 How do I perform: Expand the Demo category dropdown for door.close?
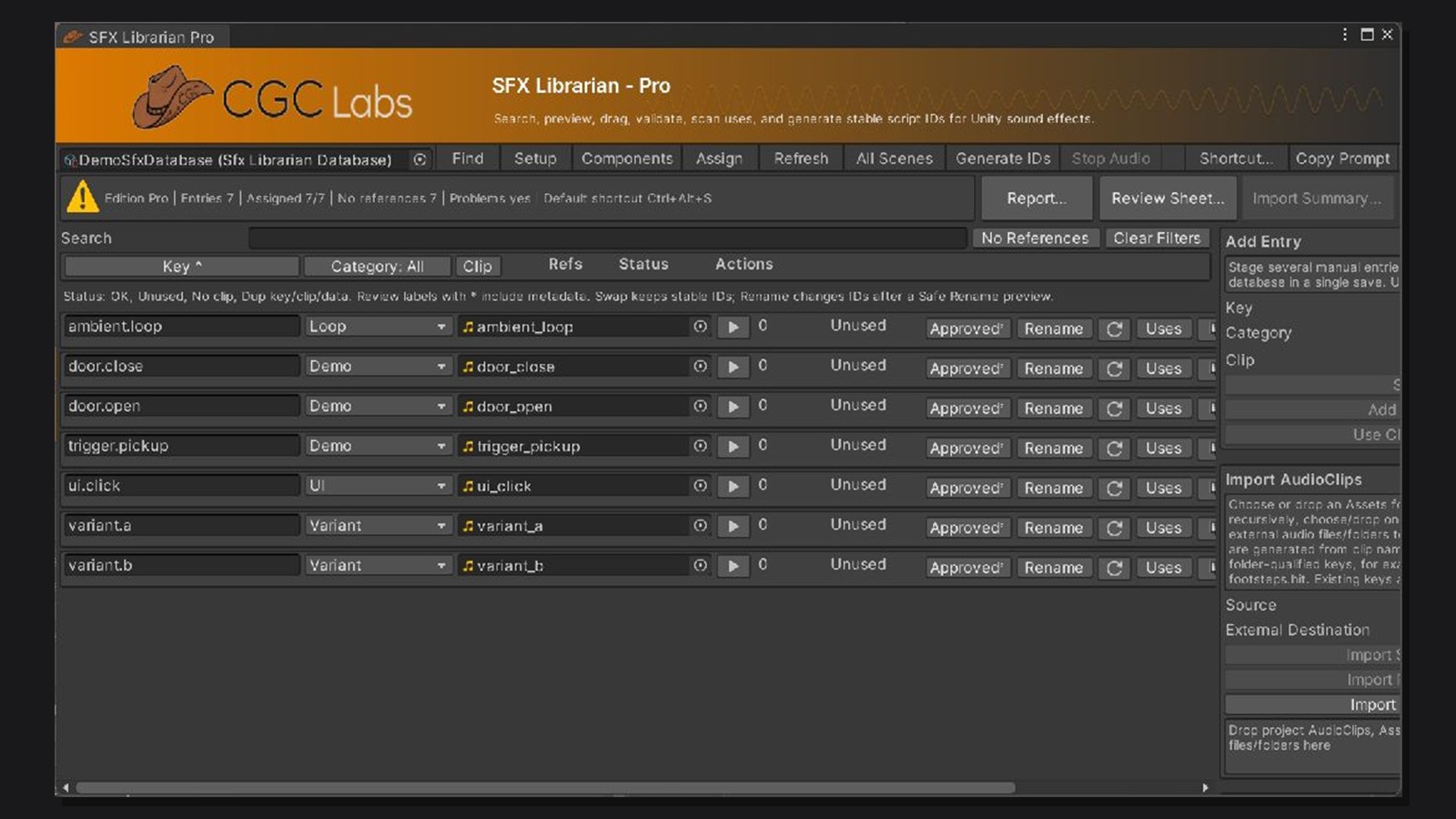[378, 366]
